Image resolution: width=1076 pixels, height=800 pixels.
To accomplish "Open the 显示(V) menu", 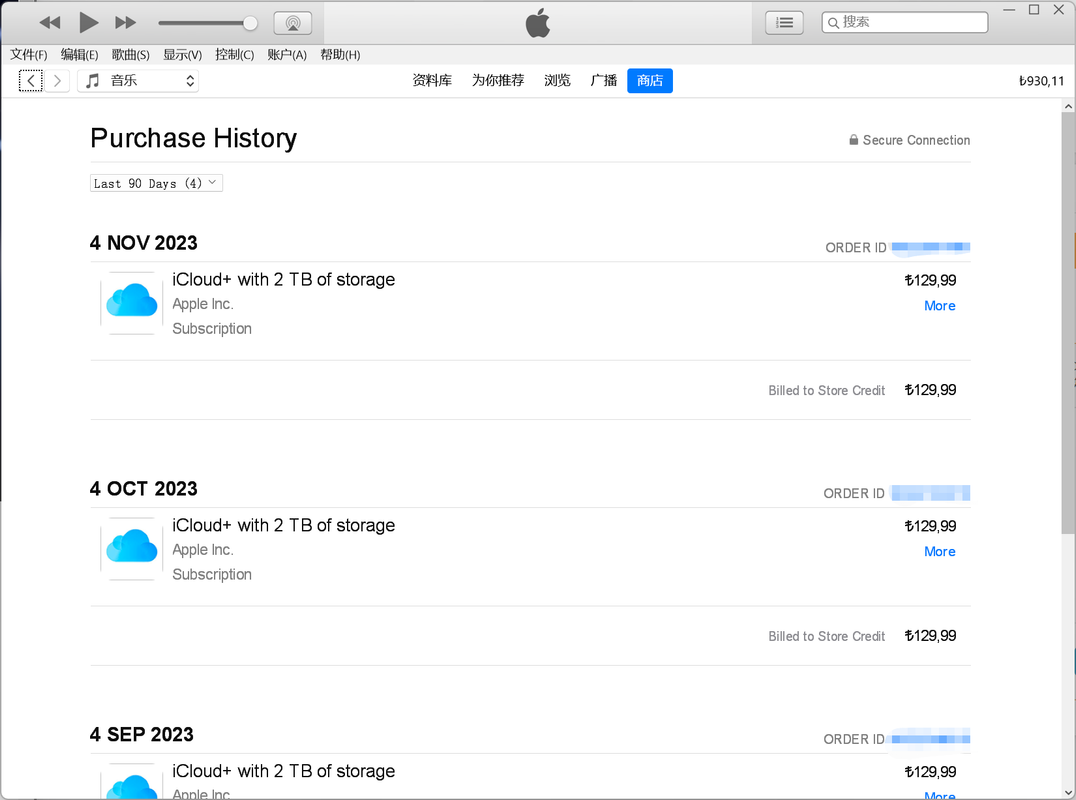I will [182, 55].
